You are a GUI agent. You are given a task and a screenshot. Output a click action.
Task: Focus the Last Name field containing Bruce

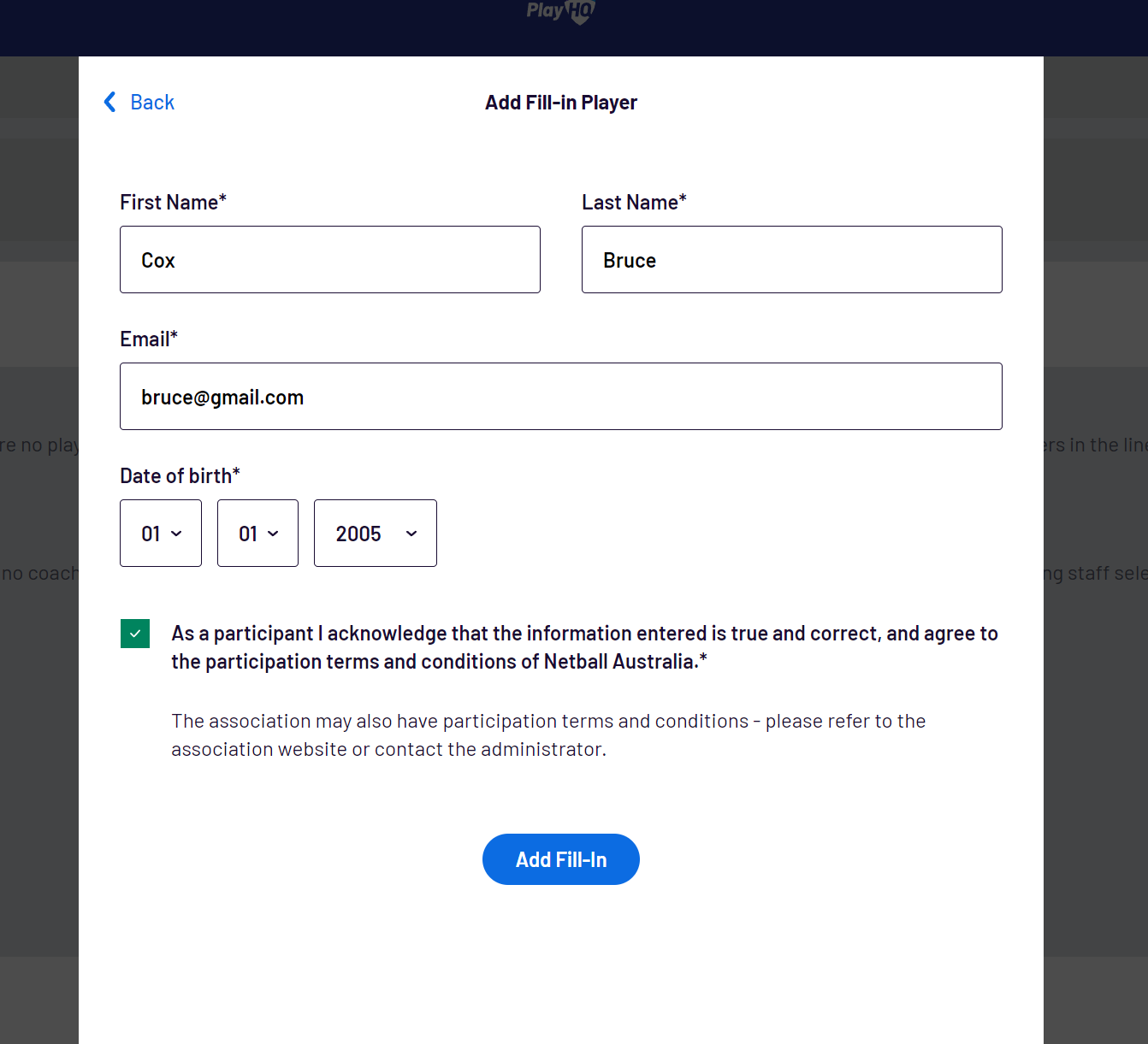click(x=792, y=260)
